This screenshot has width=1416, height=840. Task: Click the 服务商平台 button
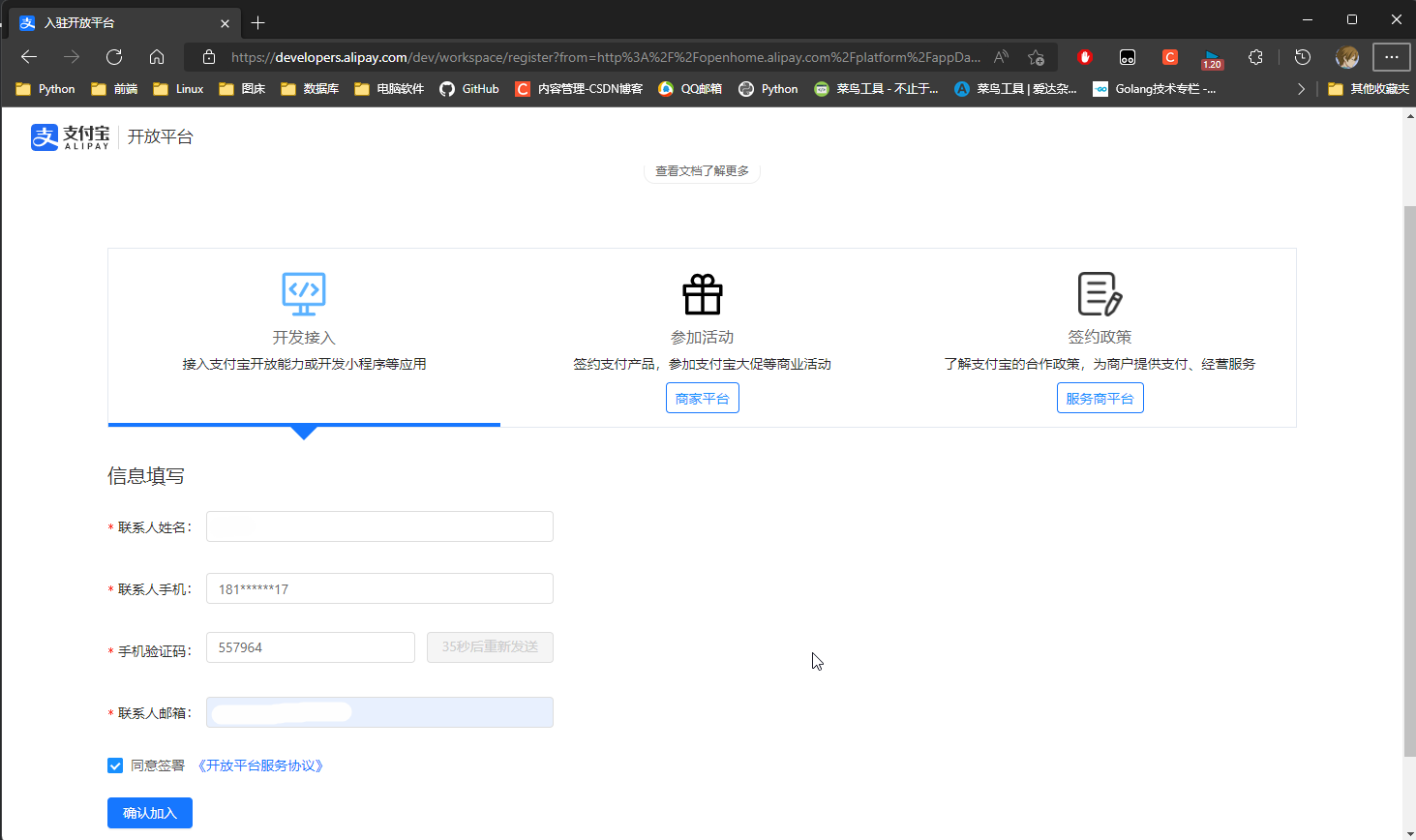(x=1100, y=398)
